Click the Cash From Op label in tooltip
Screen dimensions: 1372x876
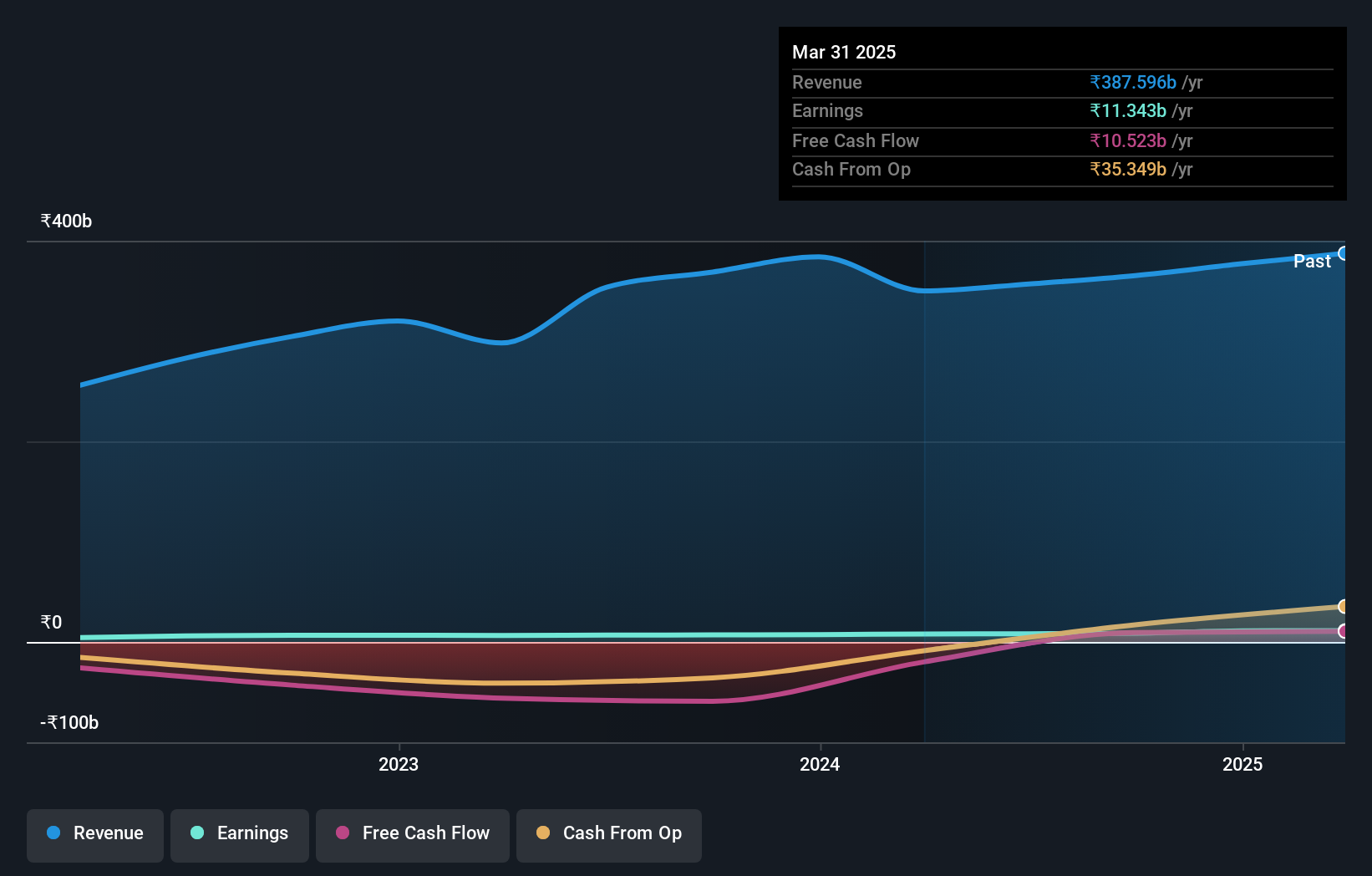click(851, 169)
